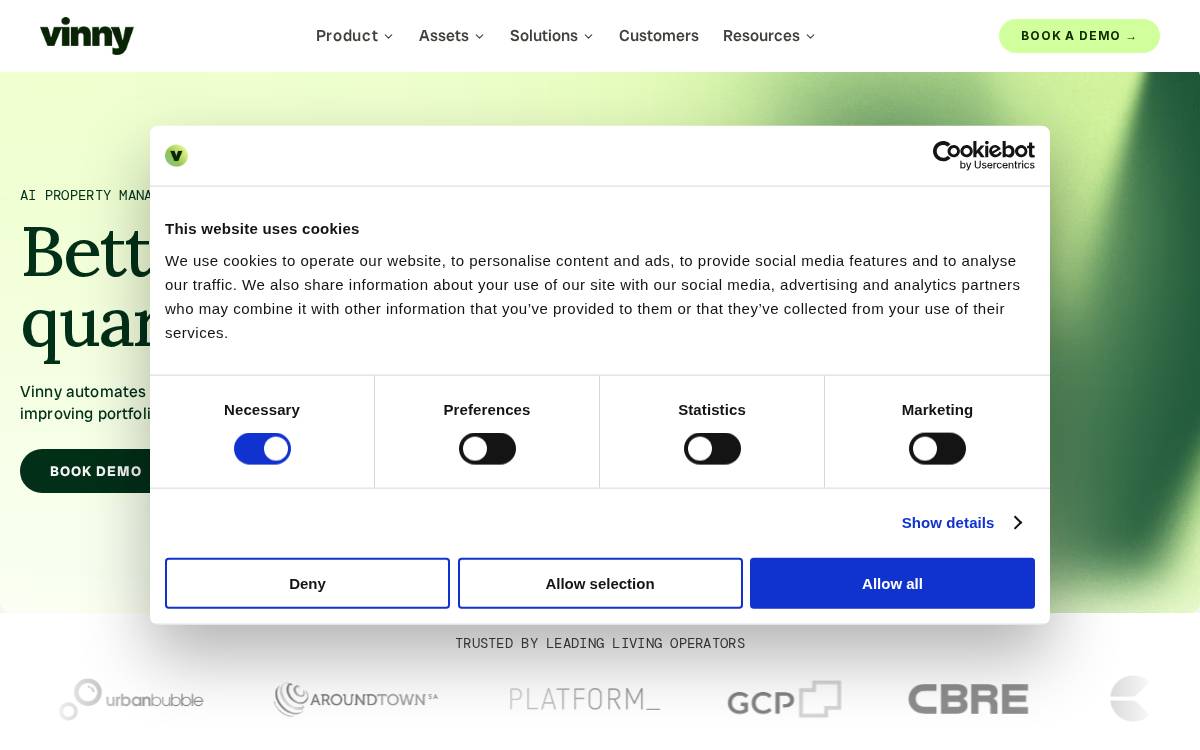The image size is (1200, 750).
Task: Open the Assets navigation item
Action: [444, 36]
